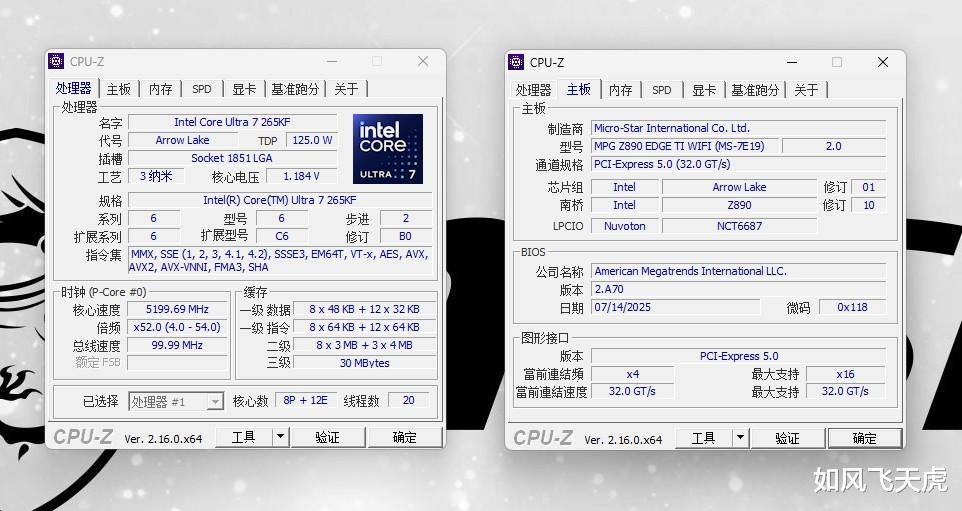Switch to SPD tab in right CPU-Z window

point(661,90)
